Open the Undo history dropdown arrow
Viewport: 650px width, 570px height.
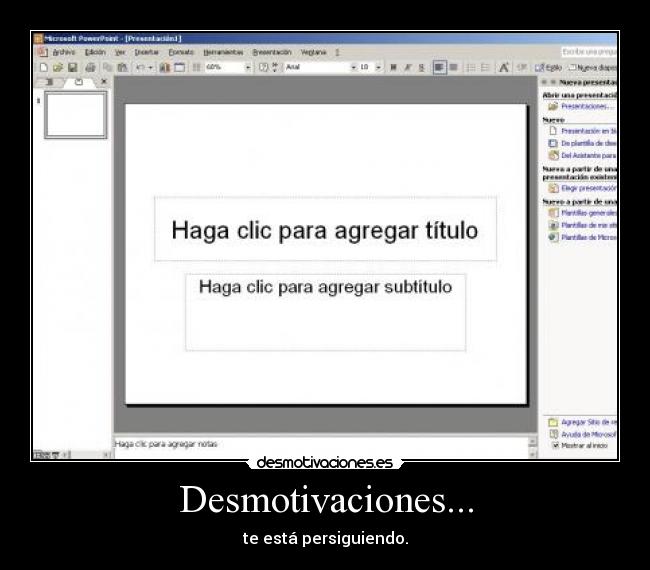pyautogui.click(x=150, y=67)
